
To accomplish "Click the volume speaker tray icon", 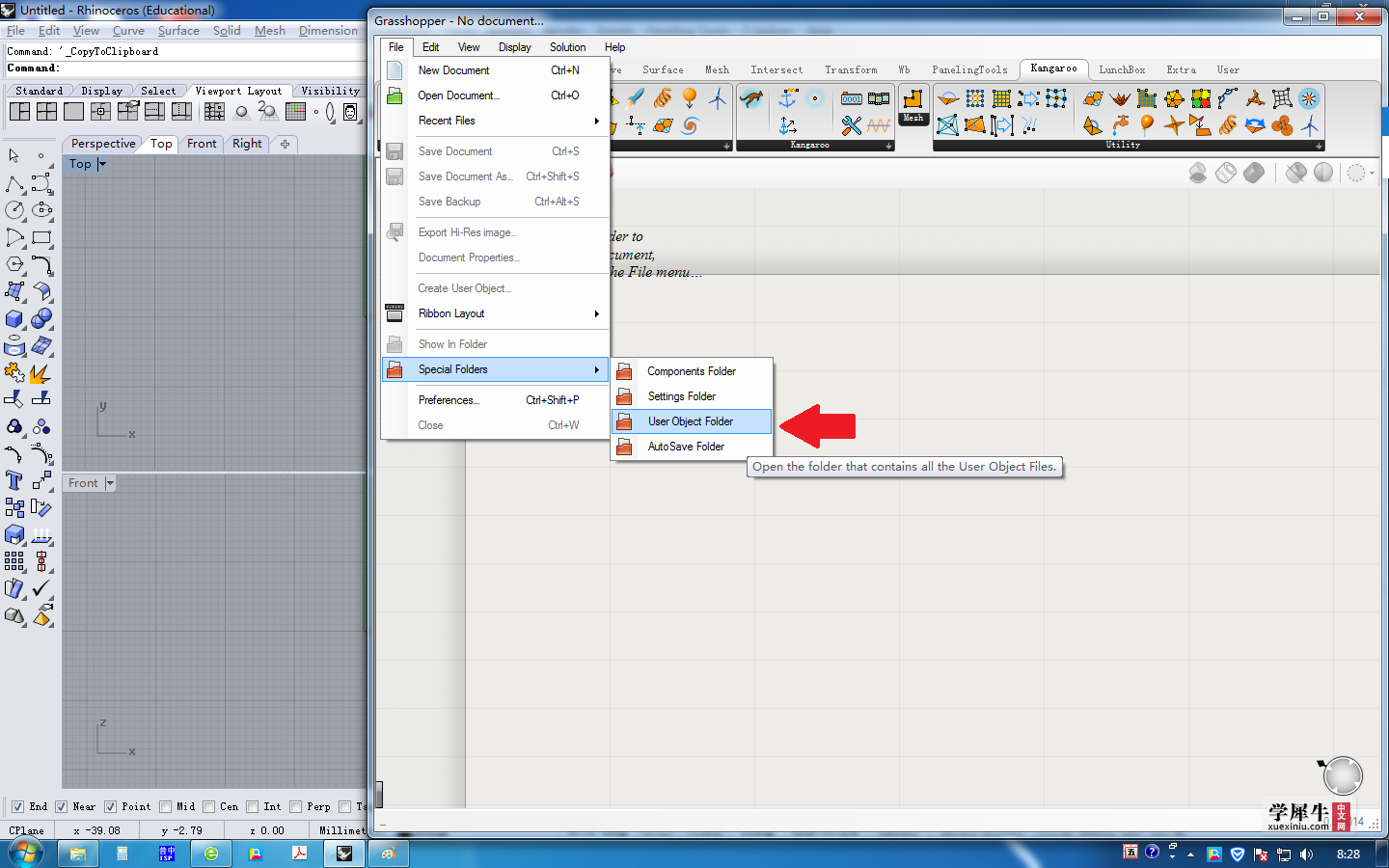I will click(1306, 854).
